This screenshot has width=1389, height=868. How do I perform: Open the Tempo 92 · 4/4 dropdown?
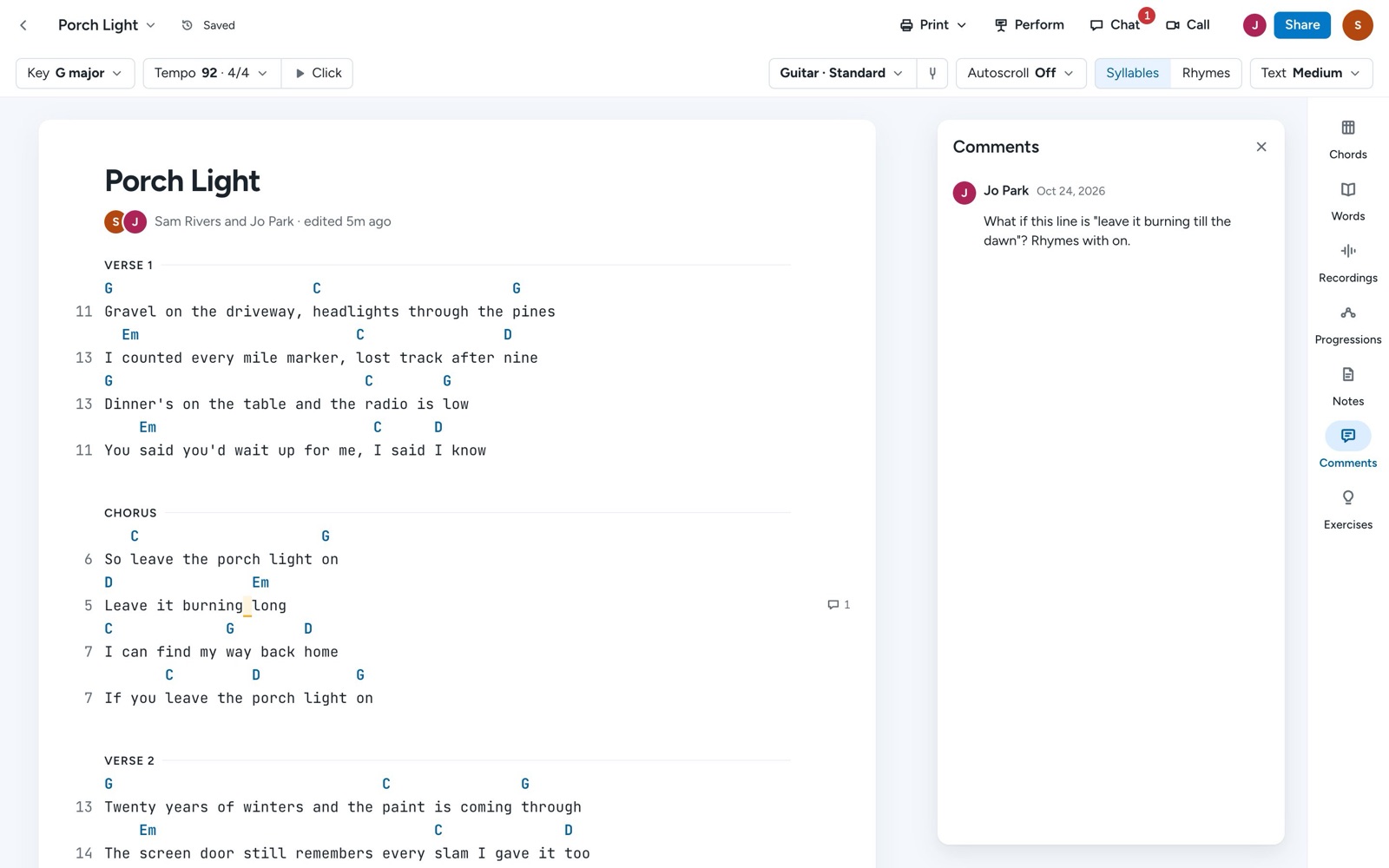point(212,73)
